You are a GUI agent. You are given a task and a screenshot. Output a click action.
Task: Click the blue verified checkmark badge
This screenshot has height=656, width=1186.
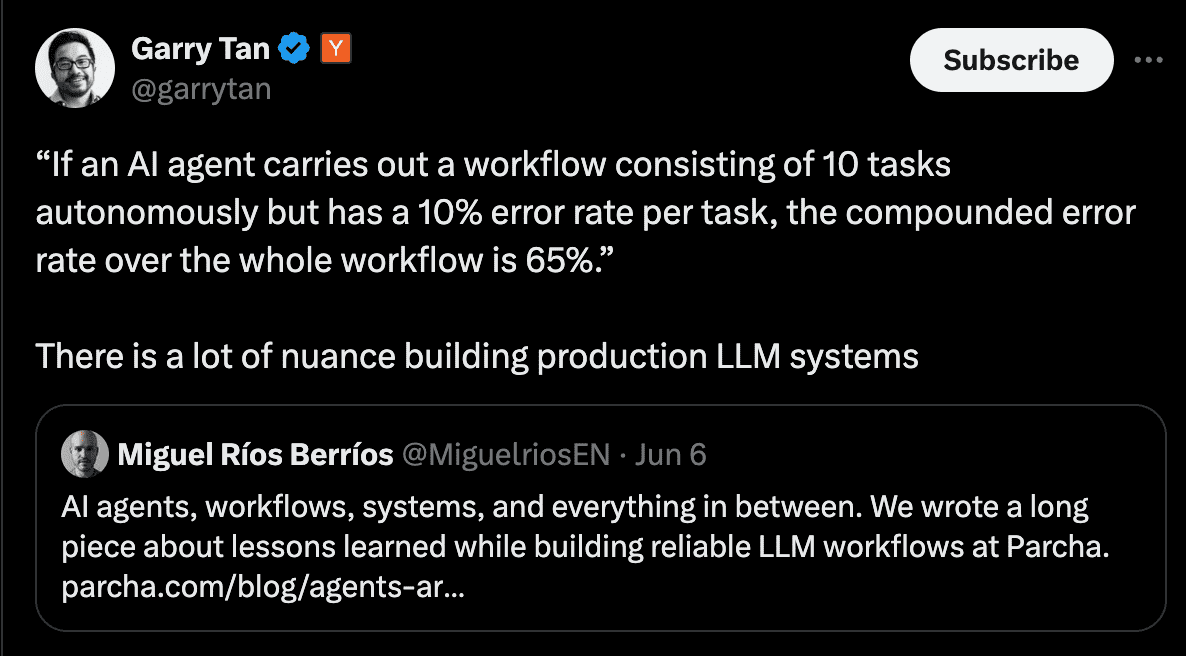pos(293,48)
